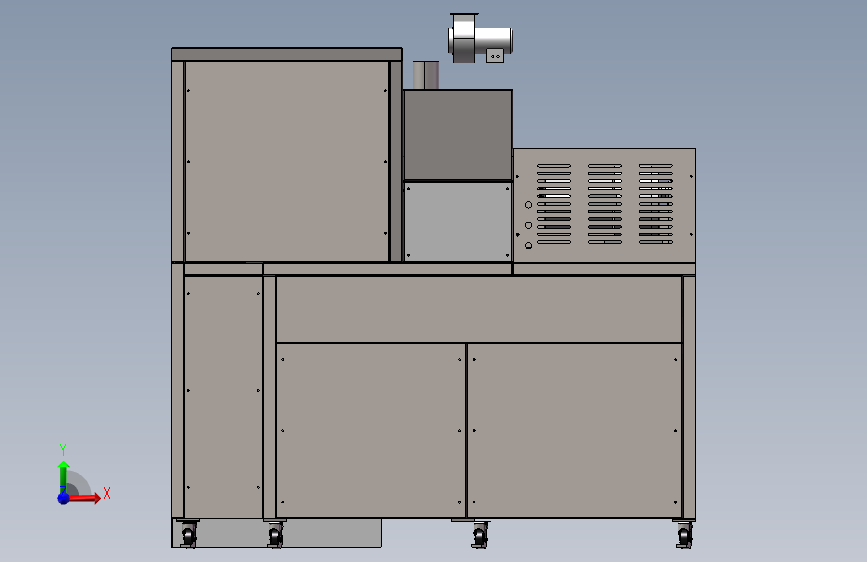
Task: Select the second caster wheel from the left
Action: click(275, 534)
